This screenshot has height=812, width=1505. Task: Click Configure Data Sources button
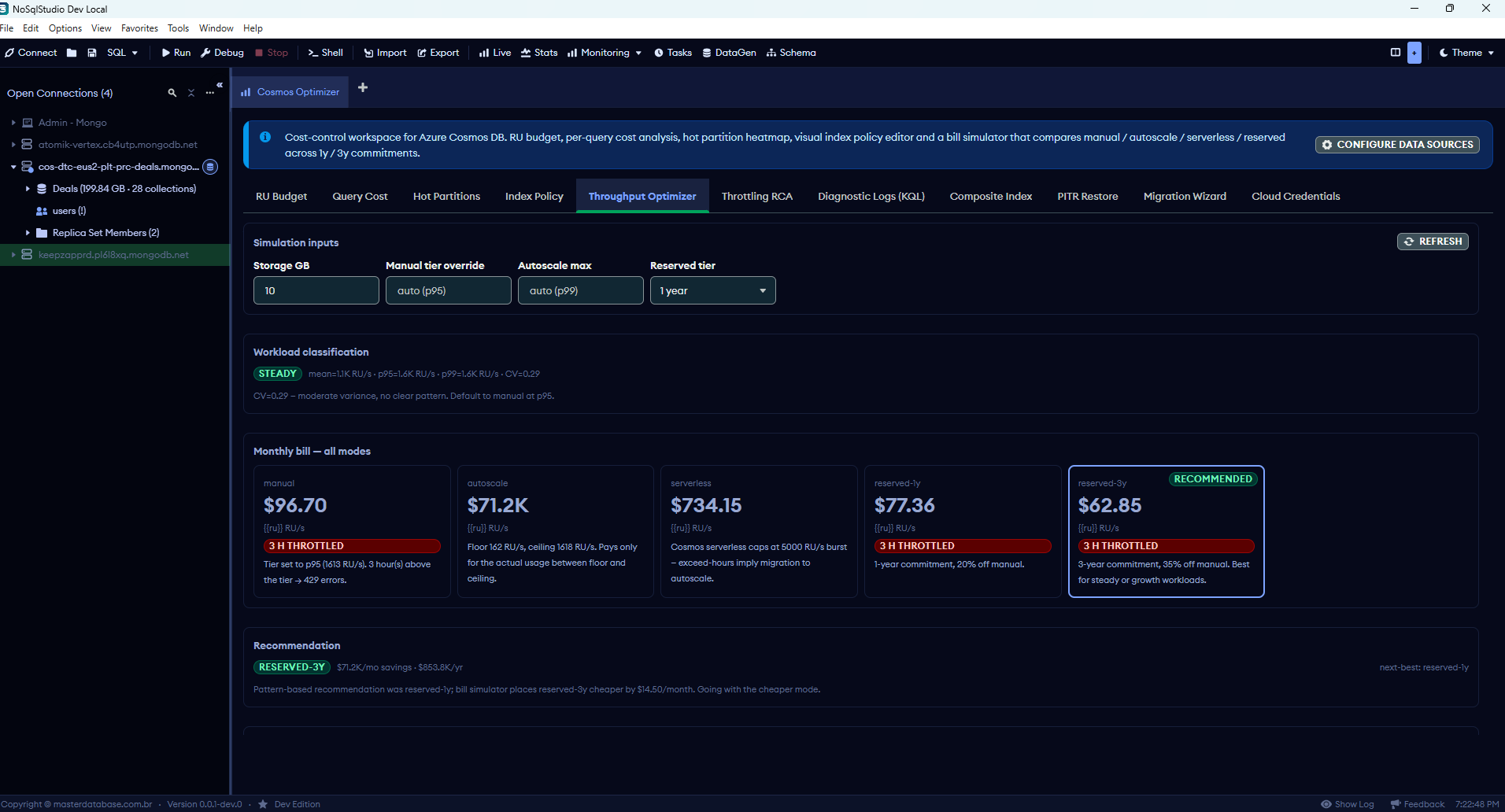pos(1397,145)
